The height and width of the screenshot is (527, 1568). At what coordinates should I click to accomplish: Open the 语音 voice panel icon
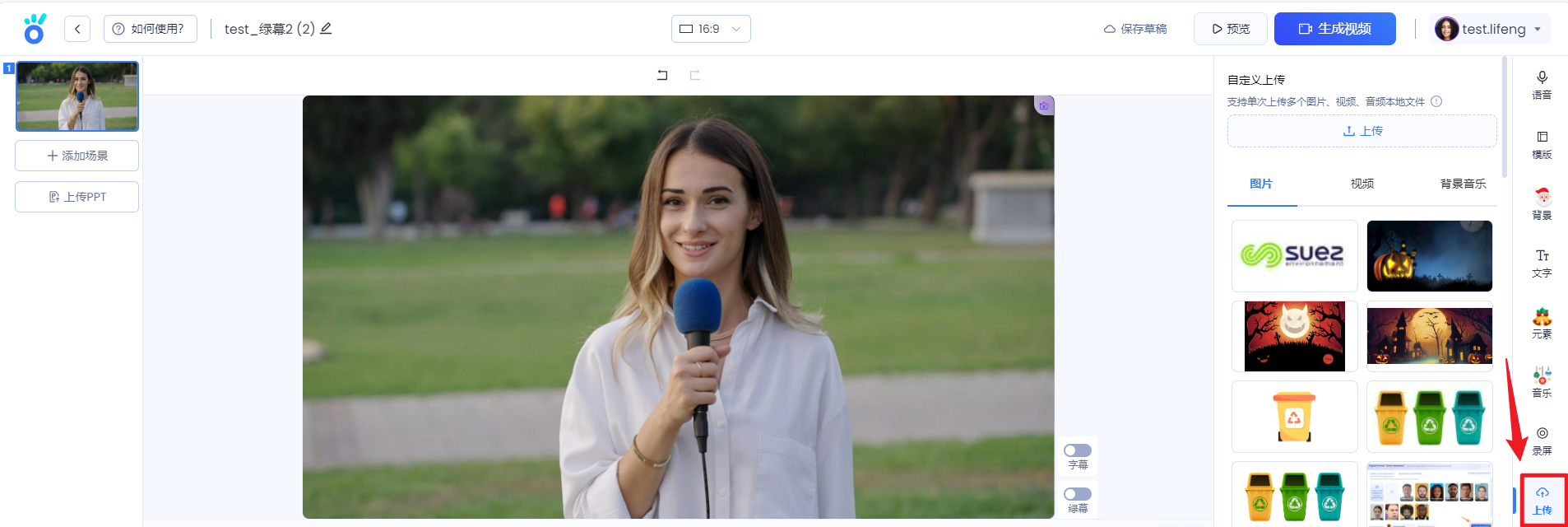[1542, 85]
